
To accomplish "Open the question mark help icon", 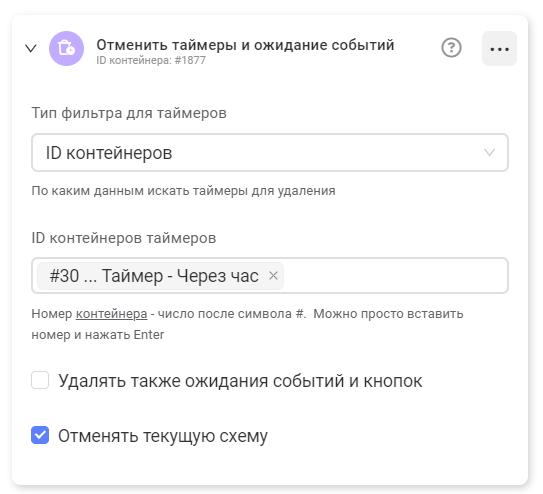I will coord(451,47).
